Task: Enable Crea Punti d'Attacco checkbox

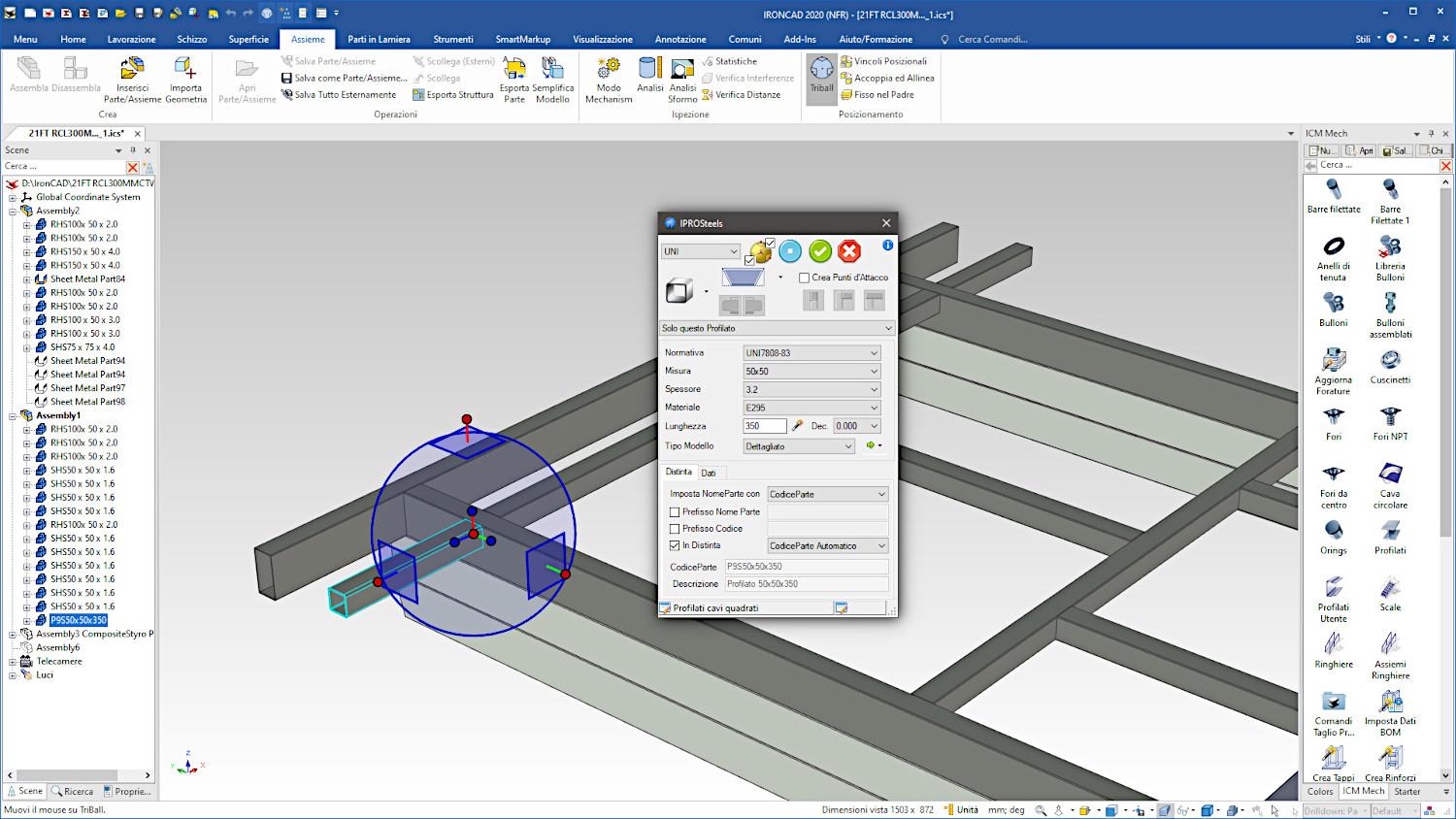Action: tap(805, 278)
